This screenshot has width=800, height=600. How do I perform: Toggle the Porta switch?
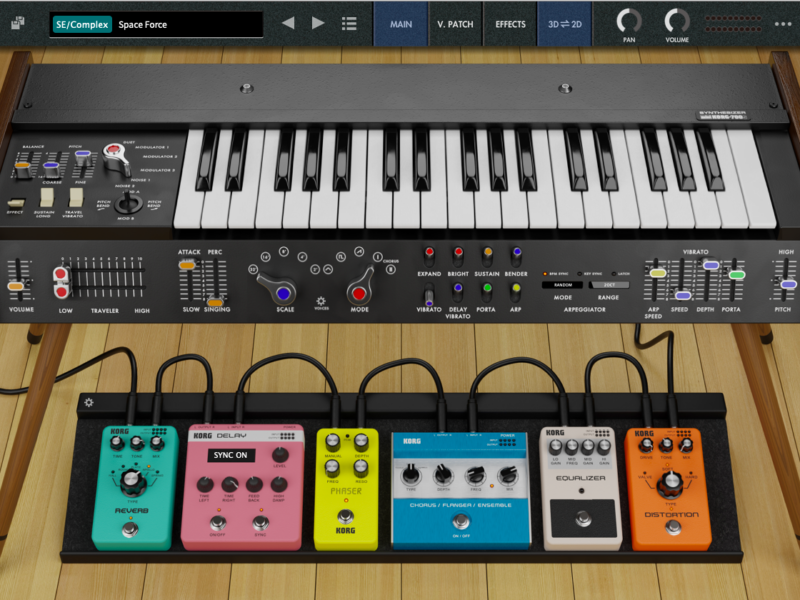click(x=487, y=292)
